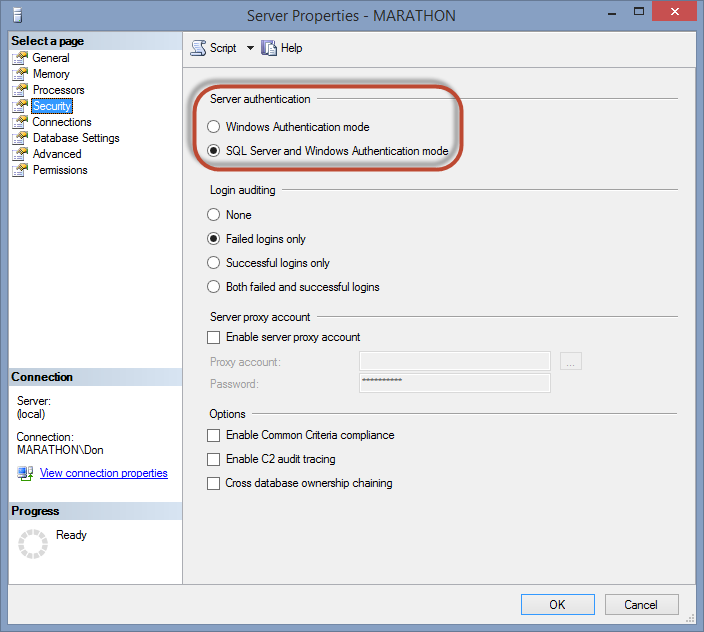
Task: Click the Permissions page icon
Action: point(20,170)
